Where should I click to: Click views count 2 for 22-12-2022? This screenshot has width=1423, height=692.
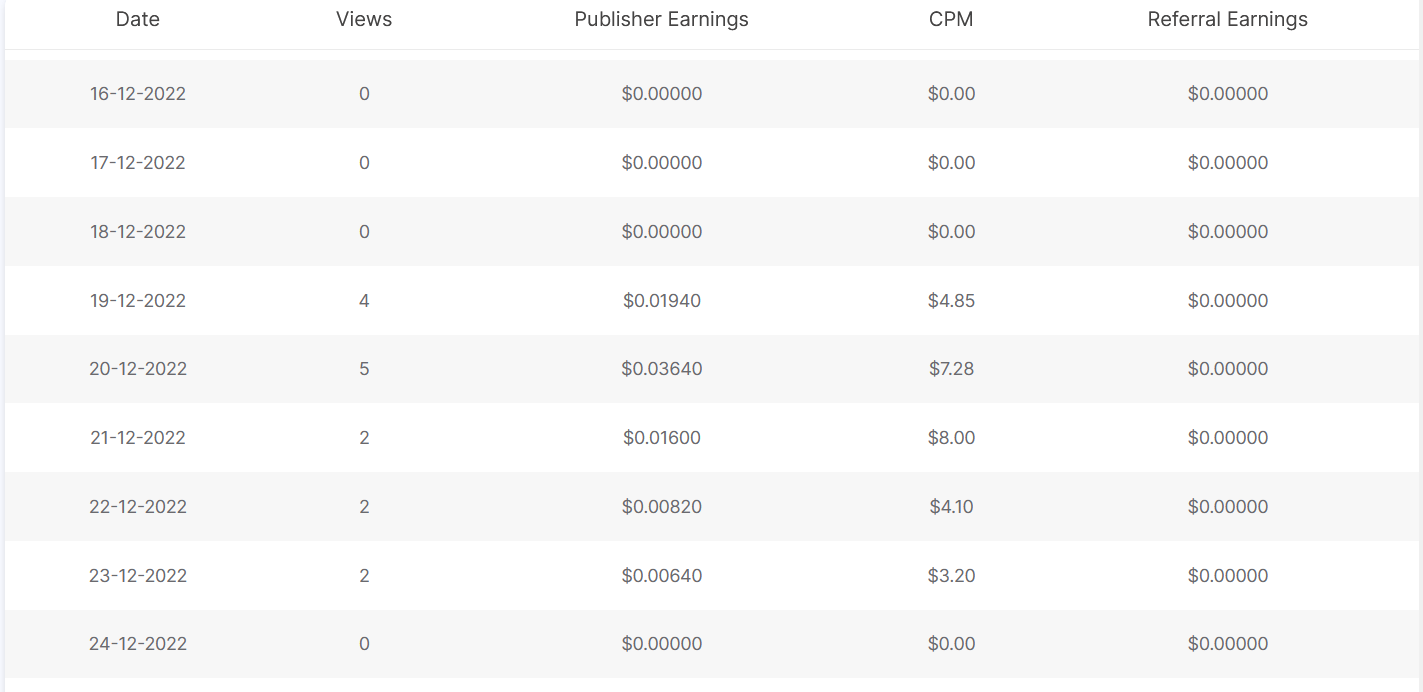coord(364,507)
